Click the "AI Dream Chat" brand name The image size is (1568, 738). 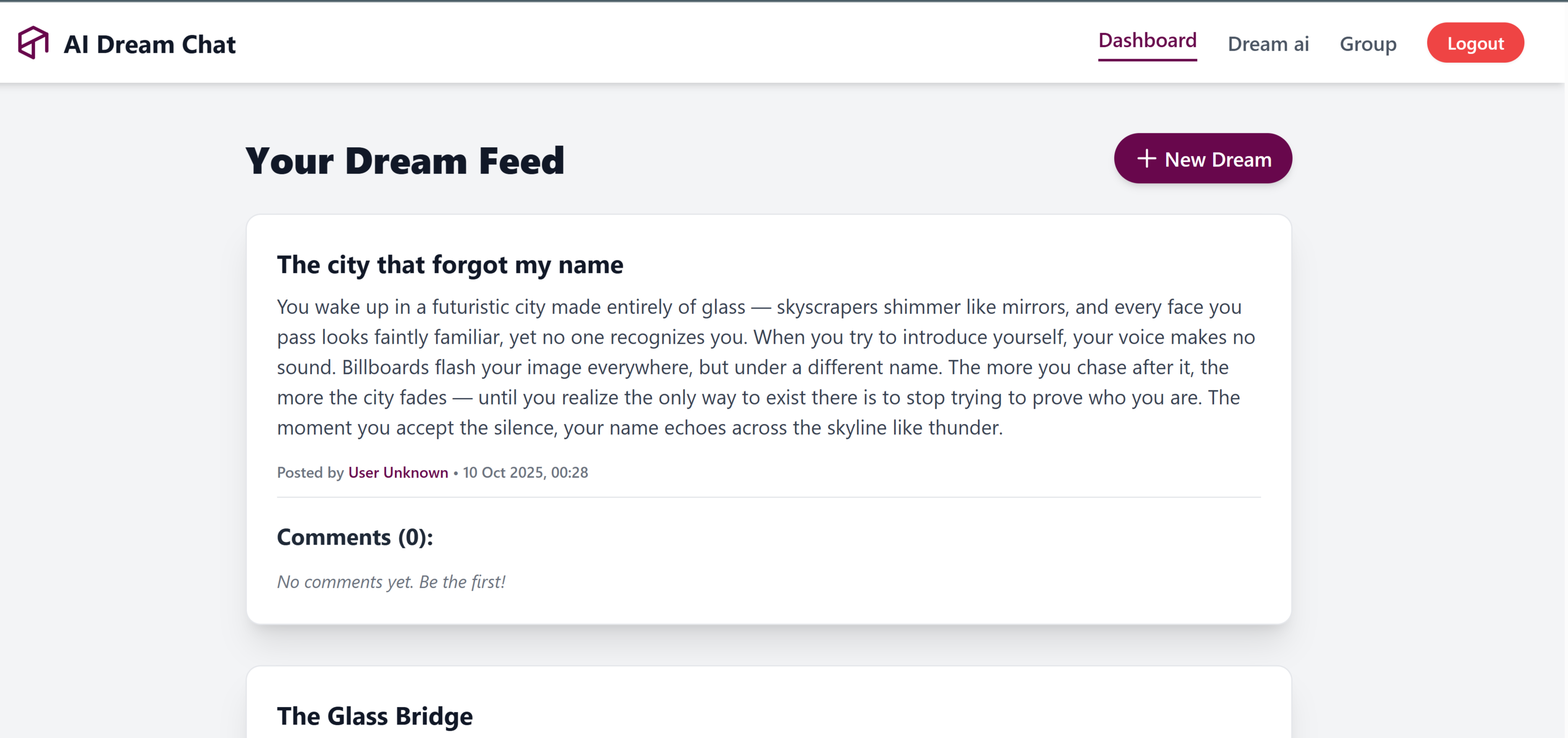click(149, 44)
